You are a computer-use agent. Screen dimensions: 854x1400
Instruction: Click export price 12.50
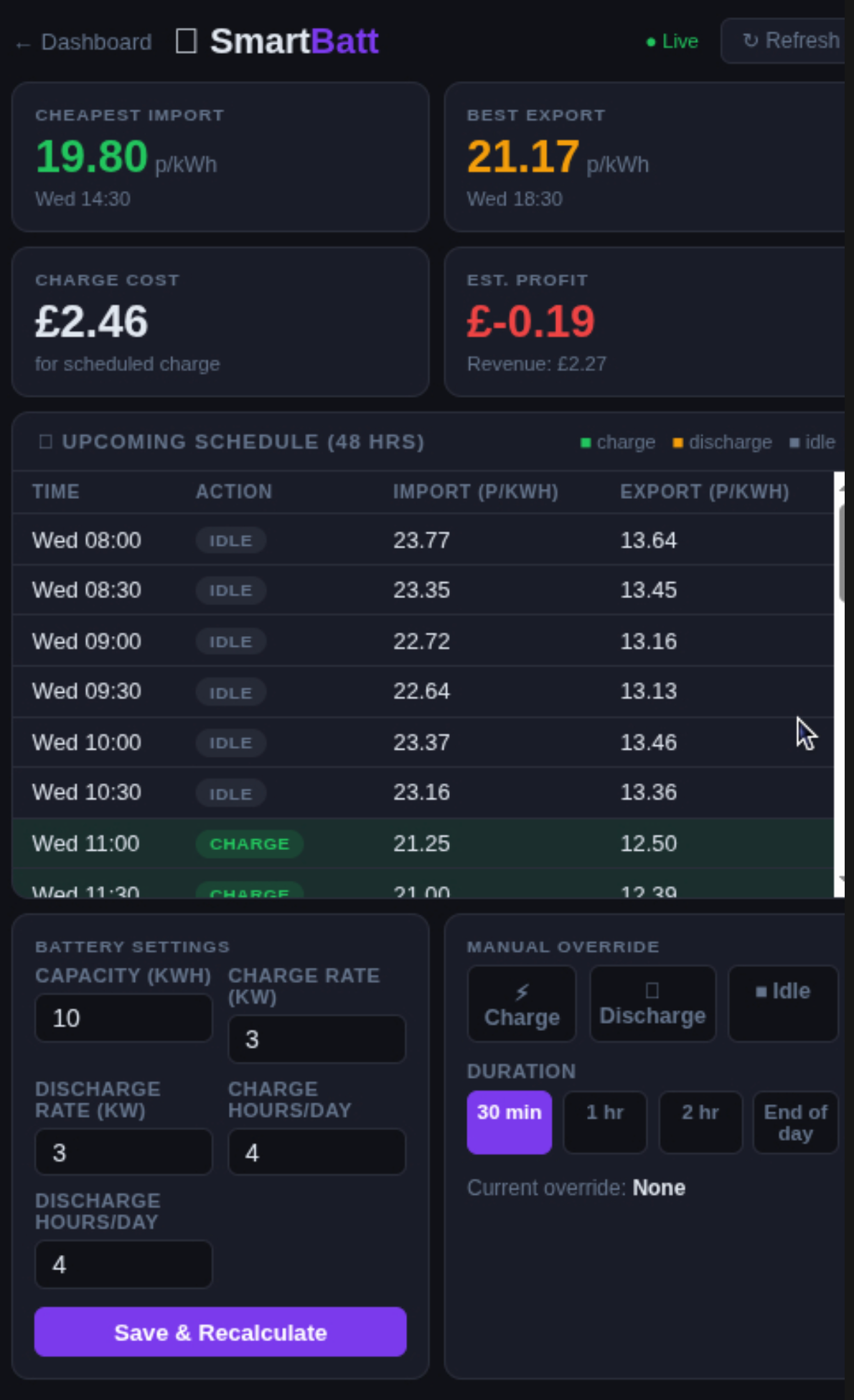(x=648, y=844)
